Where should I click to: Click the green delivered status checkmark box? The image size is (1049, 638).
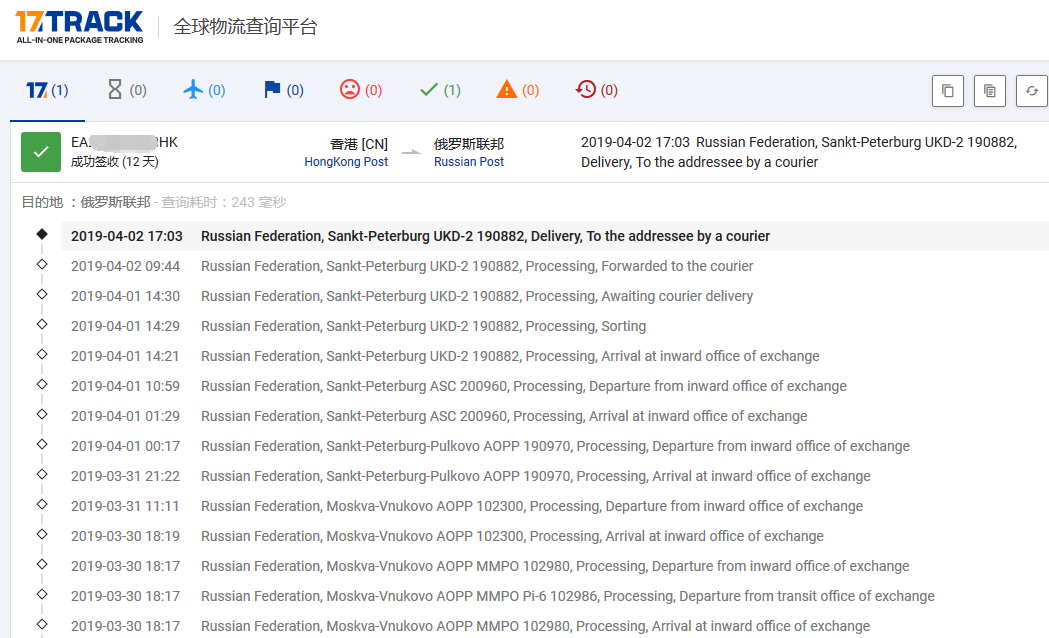click(41, 152)
